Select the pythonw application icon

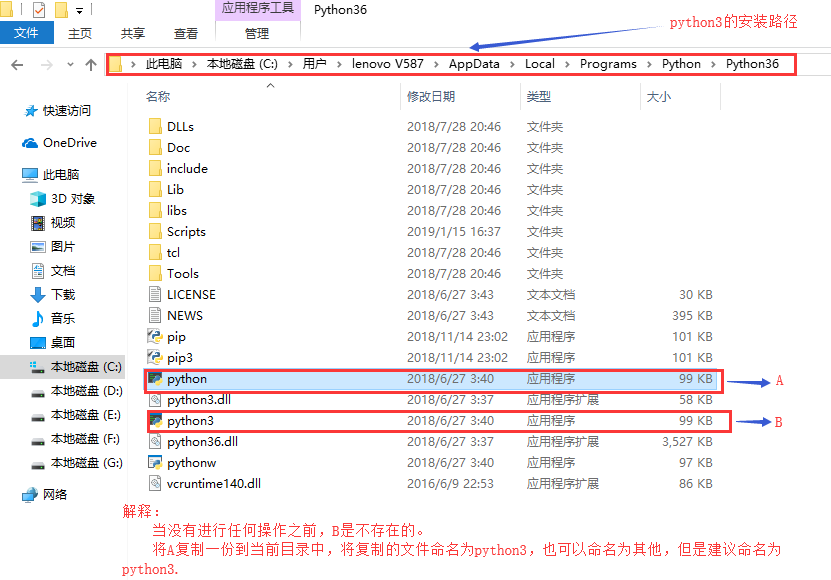coord(155,463)
